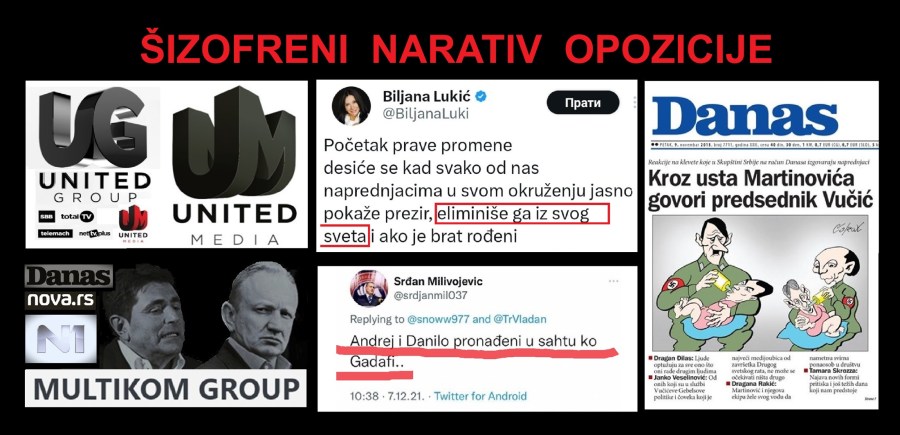
Task: Click the small red UM United Media logo
Action: tap(133, 224)
